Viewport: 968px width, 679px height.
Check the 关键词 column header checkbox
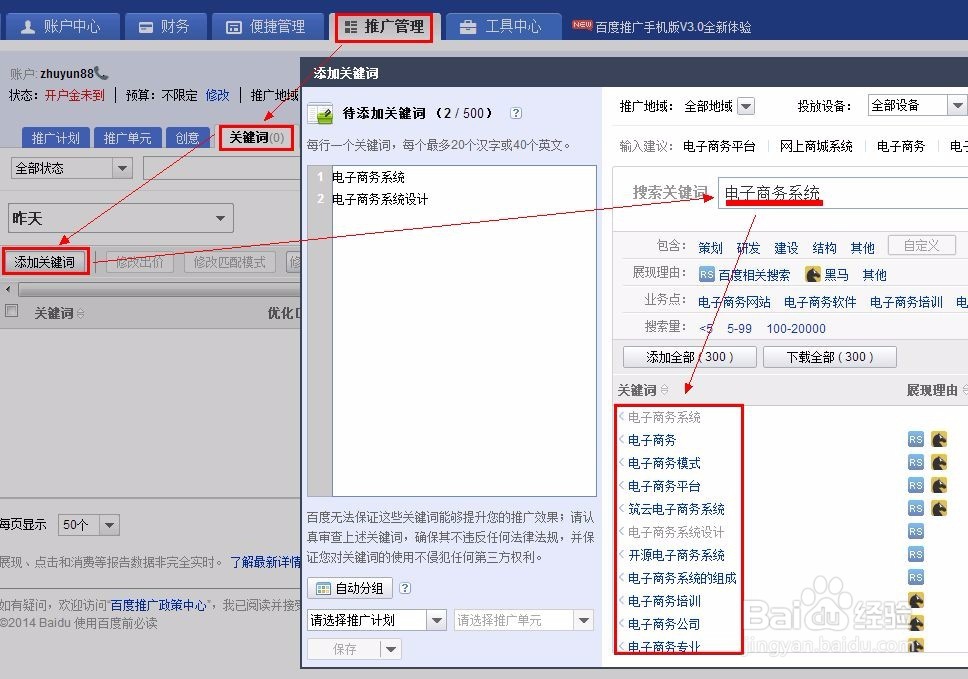(x=13, y=310)
